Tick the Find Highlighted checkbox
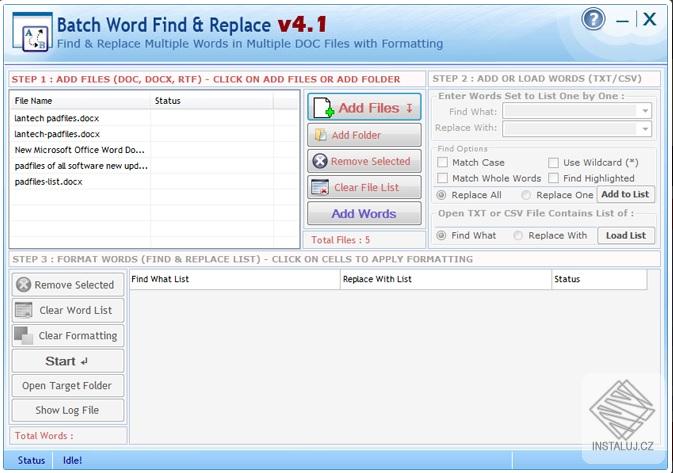 (554, 178)
